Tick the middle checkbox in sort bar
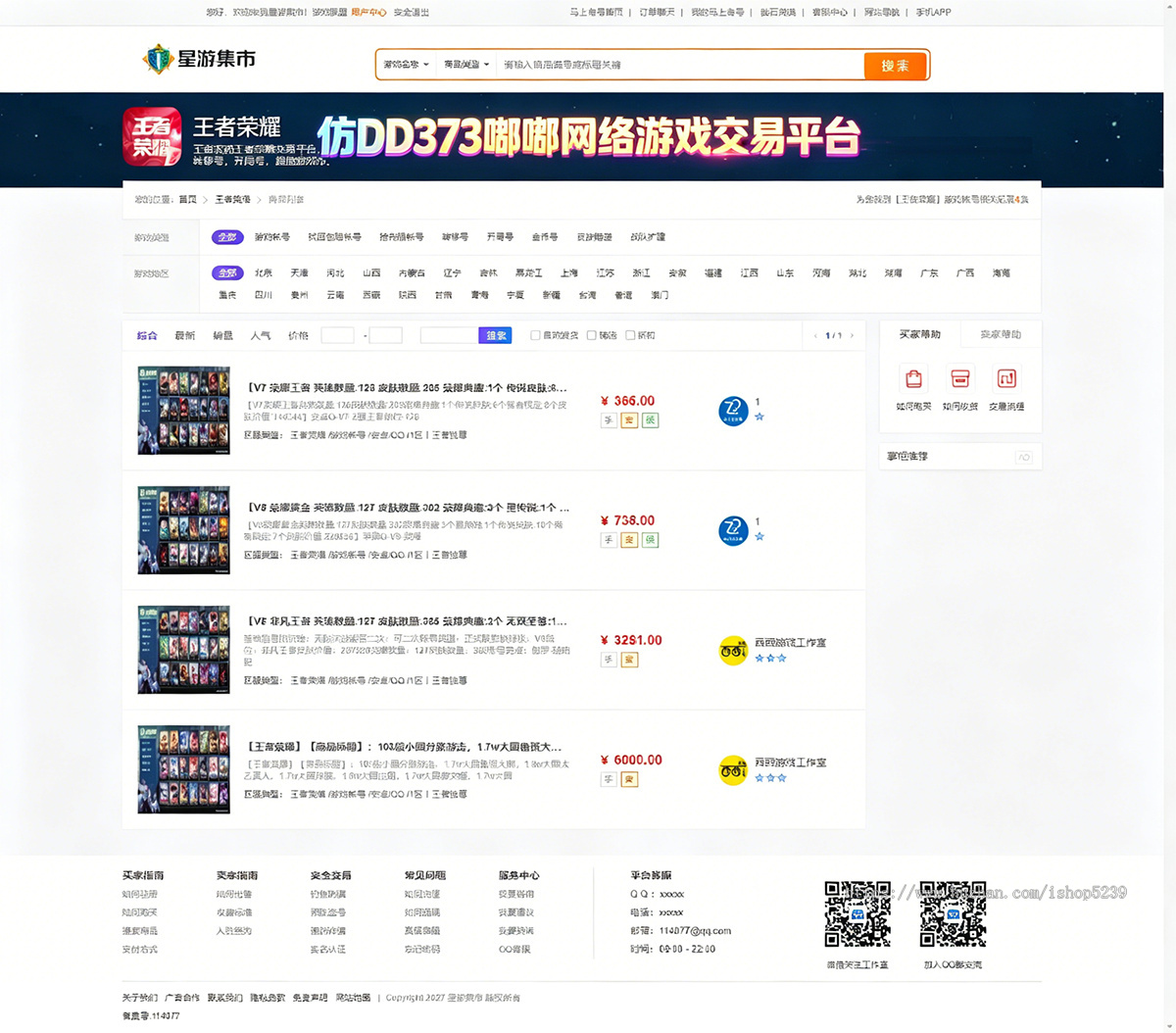 (x=591, y=335)
